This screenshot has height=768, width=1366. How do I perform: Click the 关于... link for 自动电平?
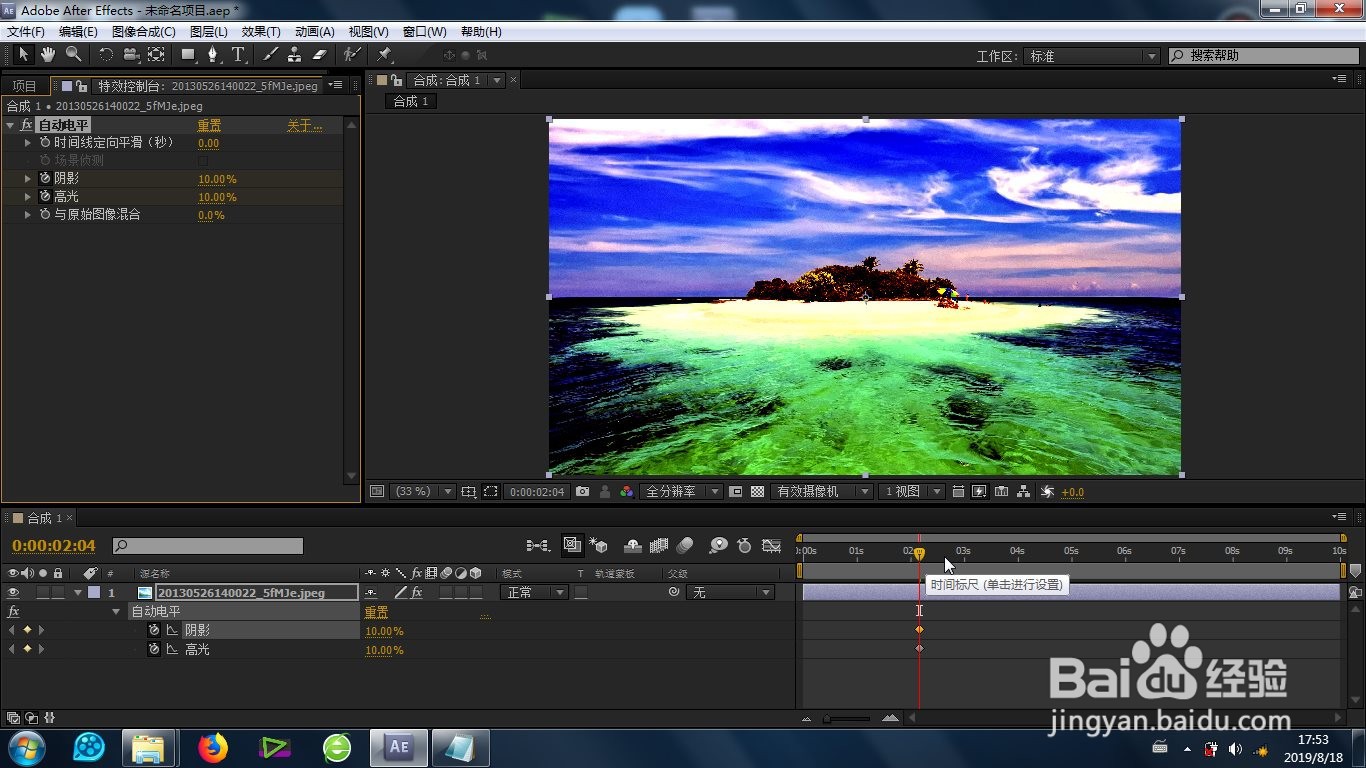(304, 126)
